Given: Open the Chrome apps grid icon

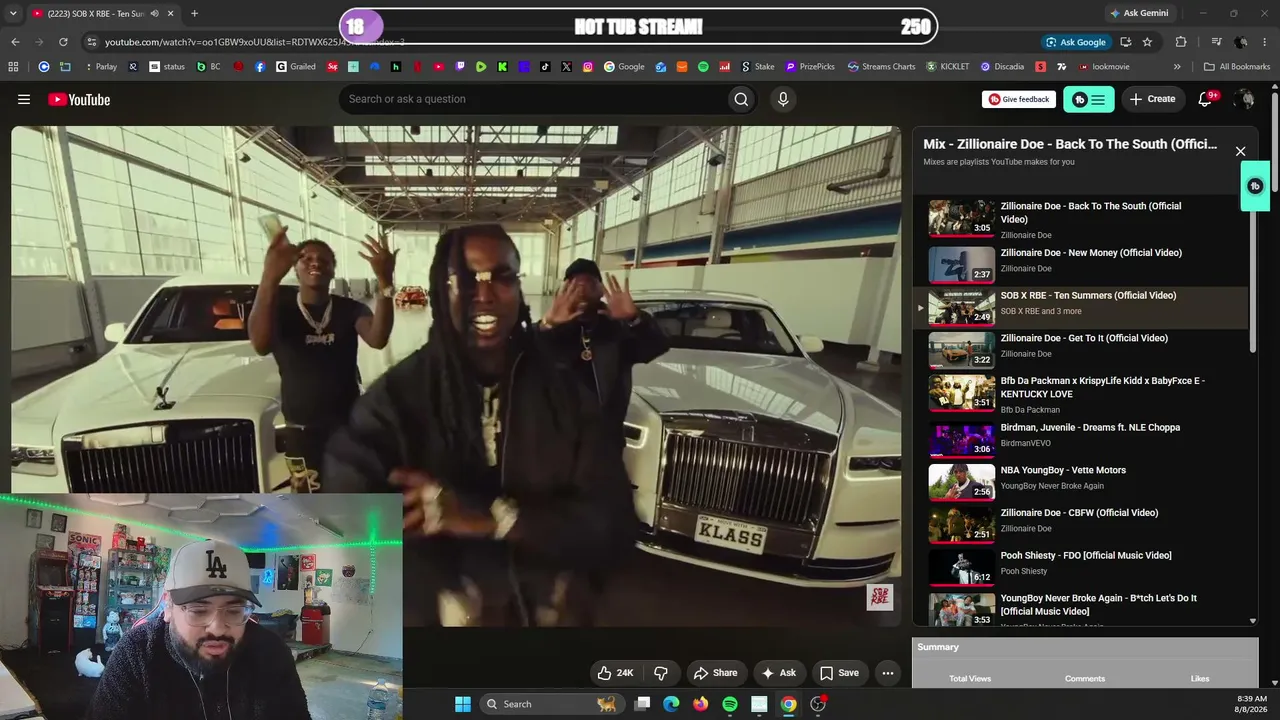Looking at the screenshot, I should pos(13,67).
